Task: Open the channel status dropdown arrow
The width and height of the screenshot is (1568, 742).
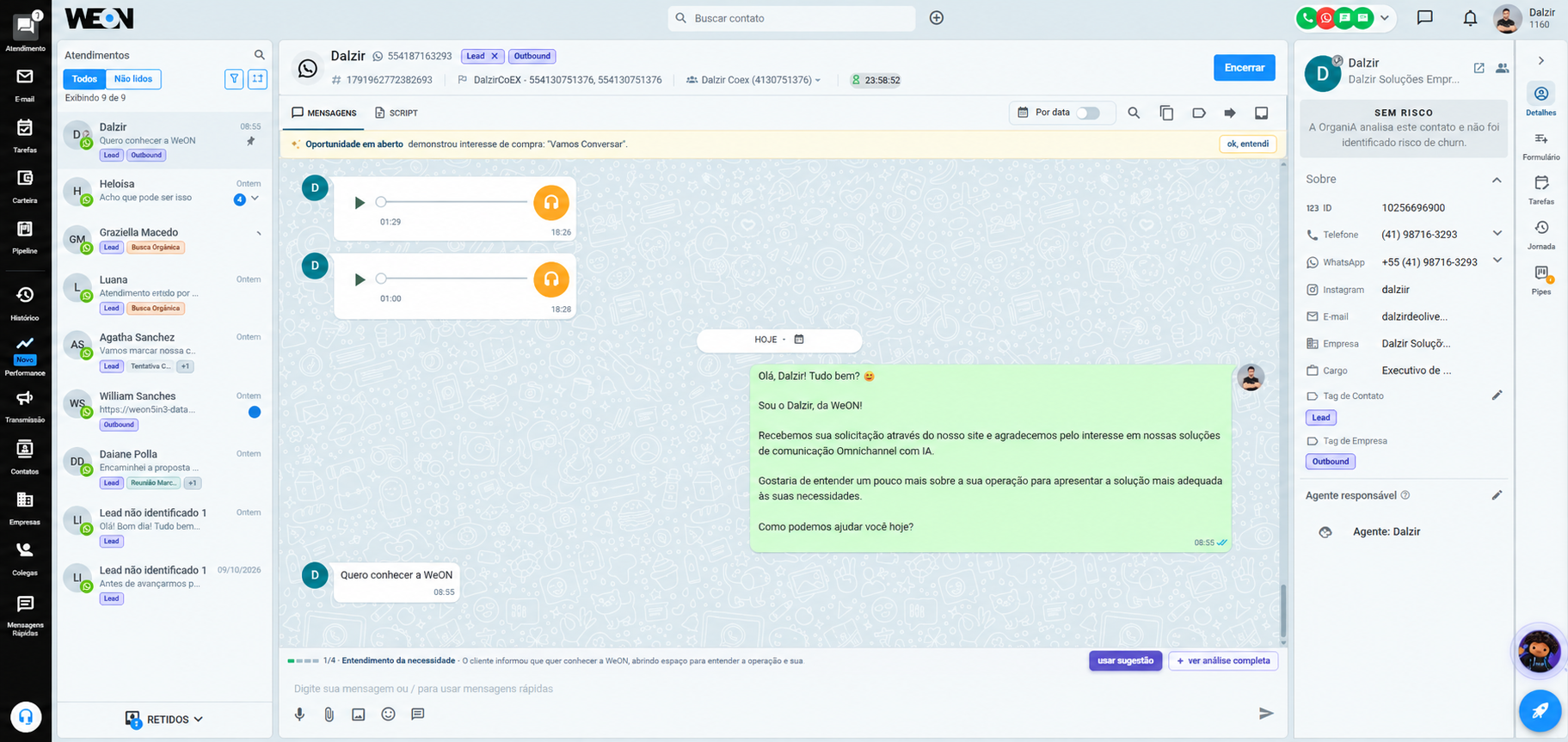Action: 1384,17
